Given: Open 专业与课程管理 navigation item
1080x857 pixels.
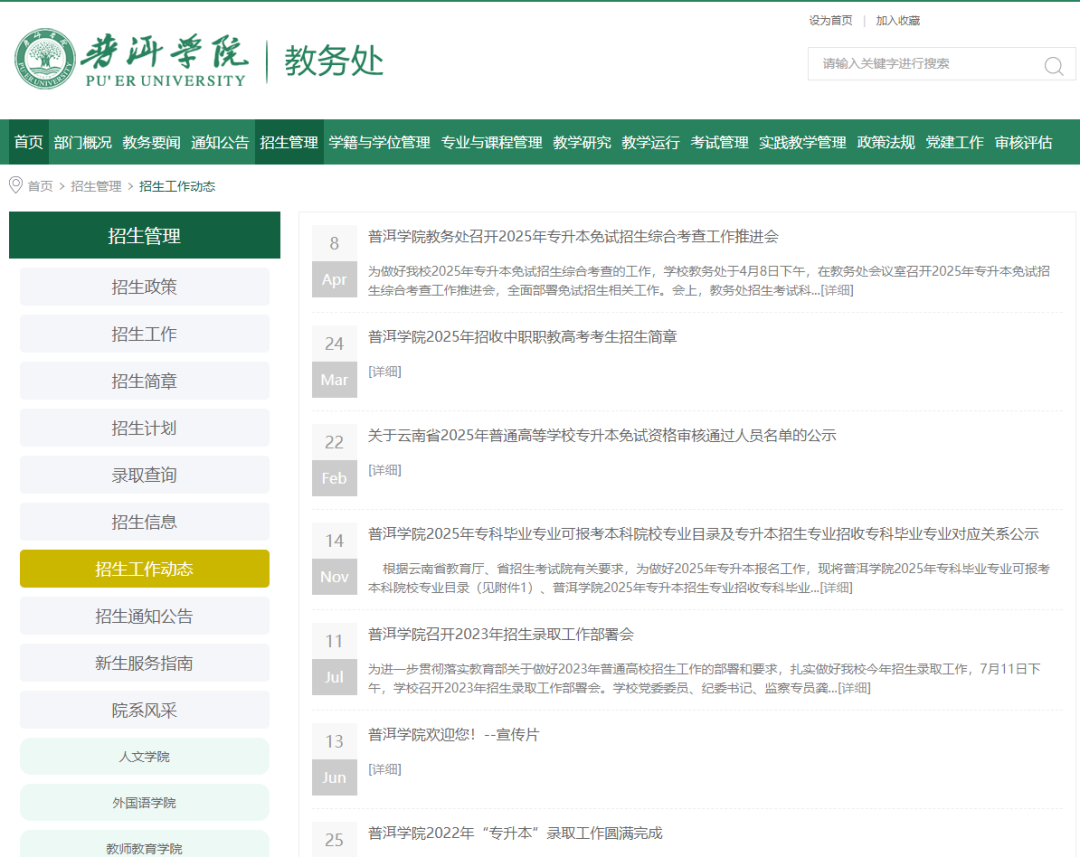Looking at the screenshot, I should (492, 142).
